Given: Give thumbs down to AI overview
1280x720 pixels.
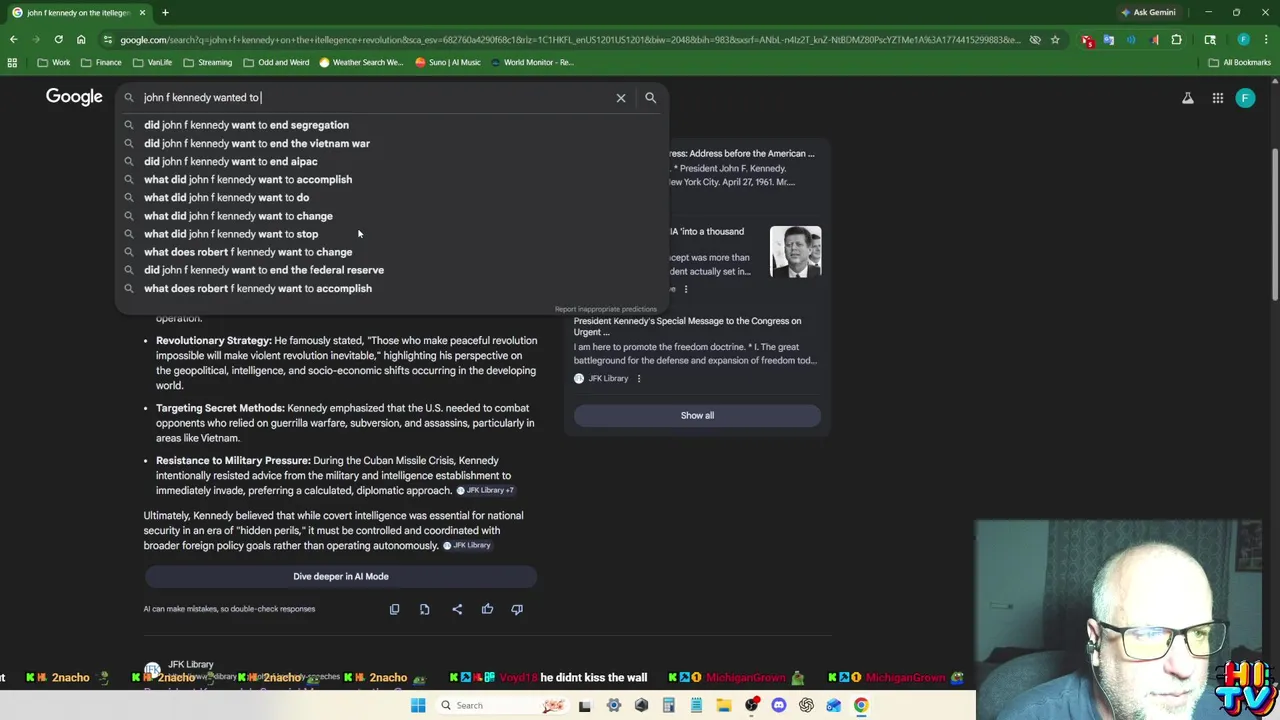Looking at the screenshot, I should (517, 609).
